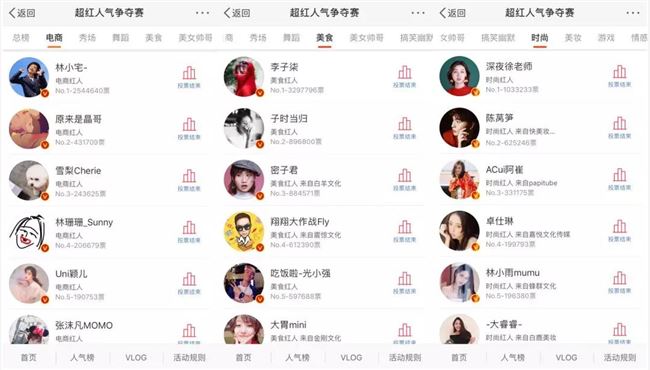Open VLOG in middle bottom bar
Viewport: 650px width, 370px height.
point(351,357)
